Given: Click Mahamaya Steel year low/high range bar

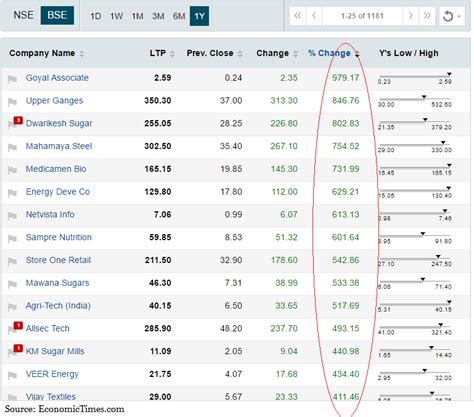Looking at the screenshot, I should [415, 144].
